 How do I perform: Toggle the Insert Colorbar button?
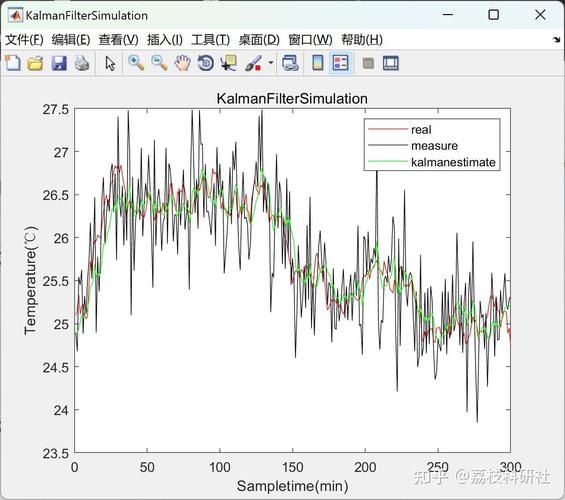pyautogui.click(x=317, y=63)
